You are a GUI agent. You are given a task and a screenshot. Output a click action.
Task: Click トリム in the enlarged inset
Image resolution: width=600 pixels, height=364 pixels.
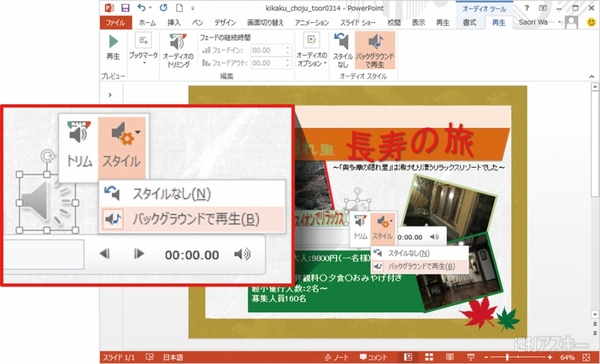[x=79, y=144]
